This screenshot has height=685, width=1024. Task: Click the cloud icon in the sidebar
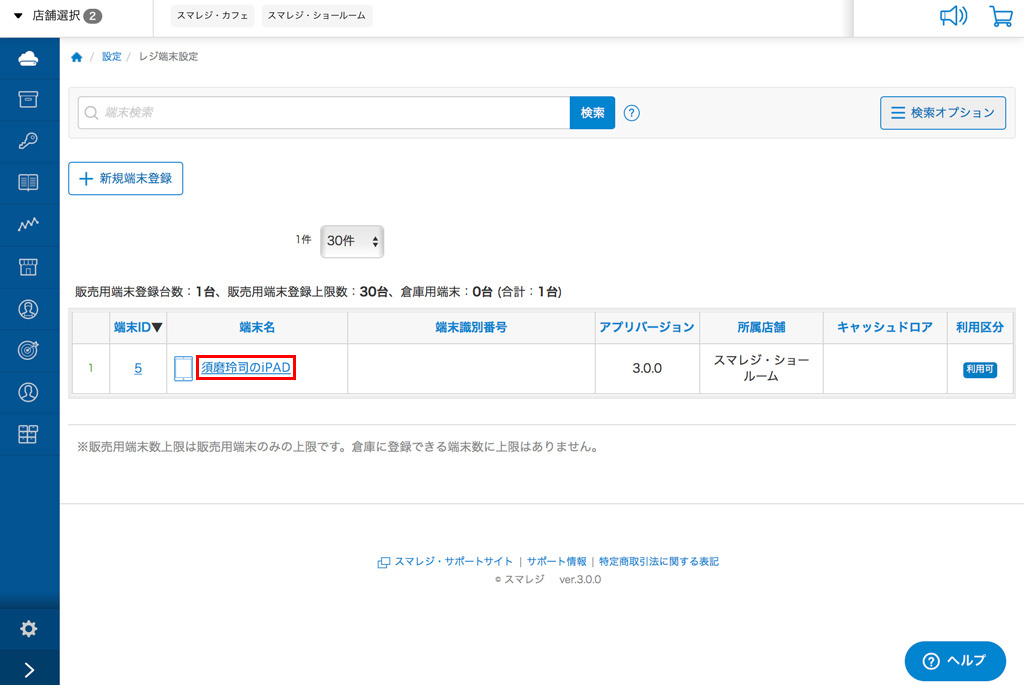[29, 58]
